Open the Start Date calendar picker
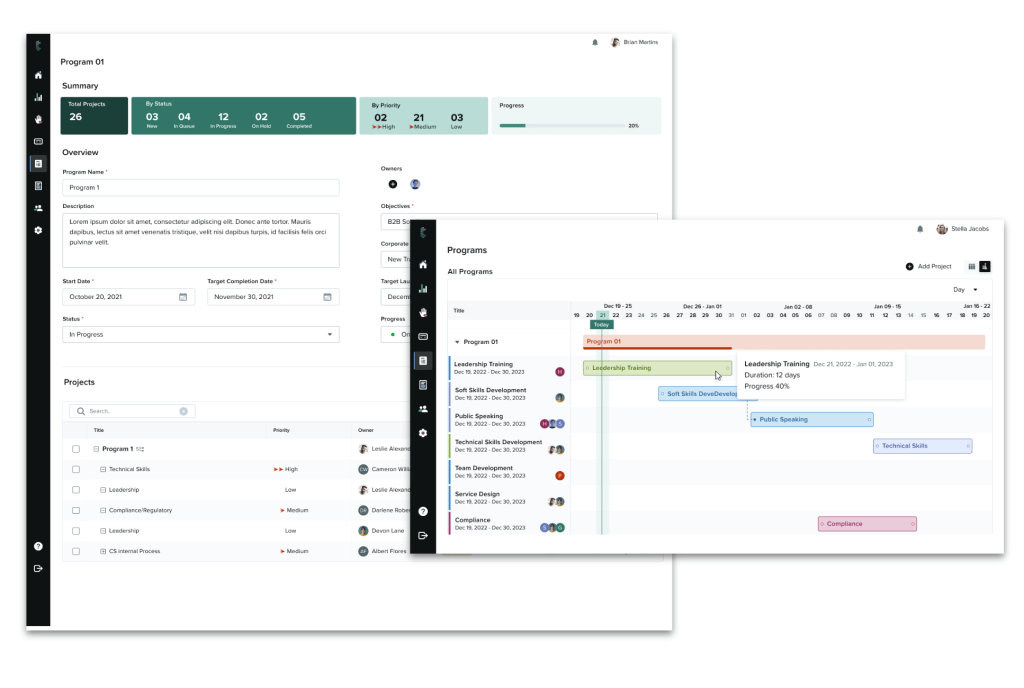1024x688 pixels. pos(183,297)
